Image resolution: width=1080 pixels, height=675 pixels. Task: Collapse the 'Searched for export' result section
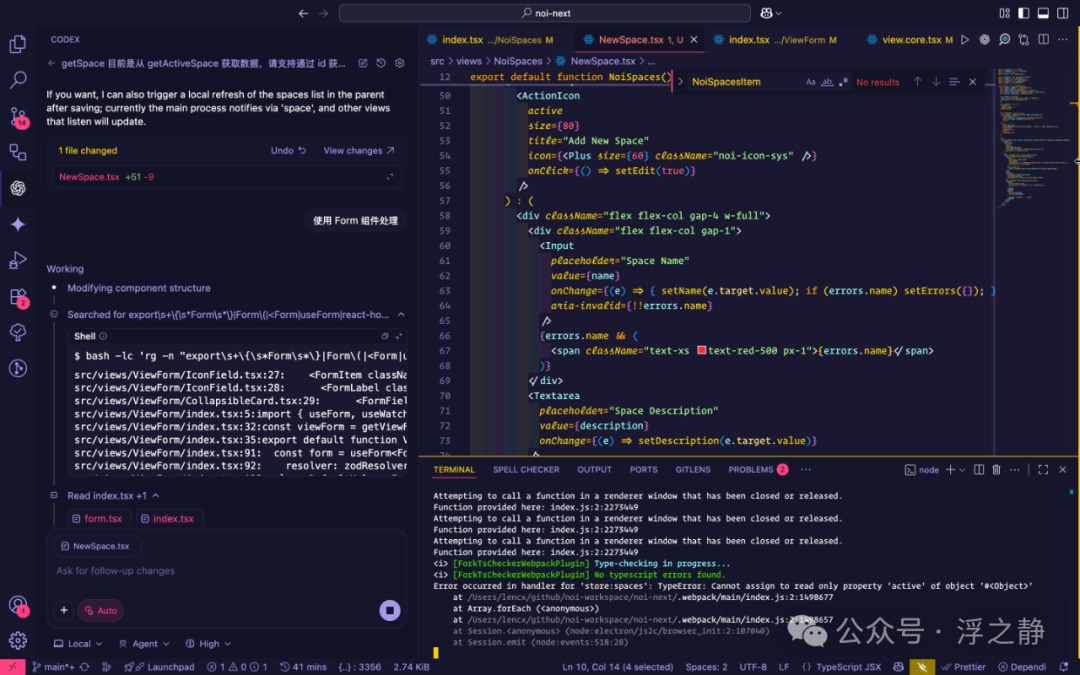tap(401, 315)
